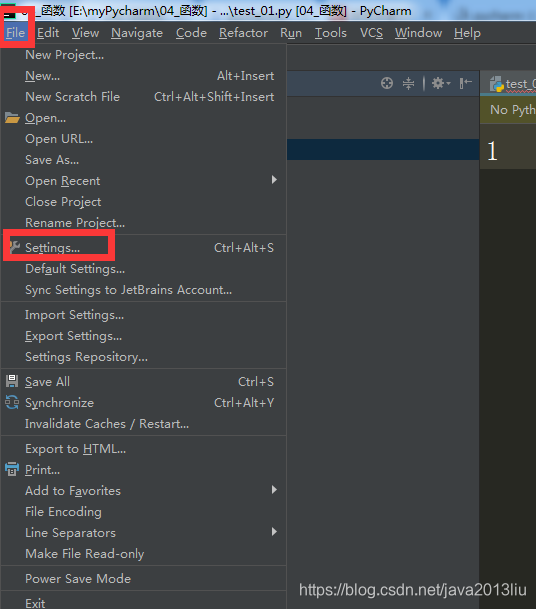Open the File menu

tap(15, 33)
